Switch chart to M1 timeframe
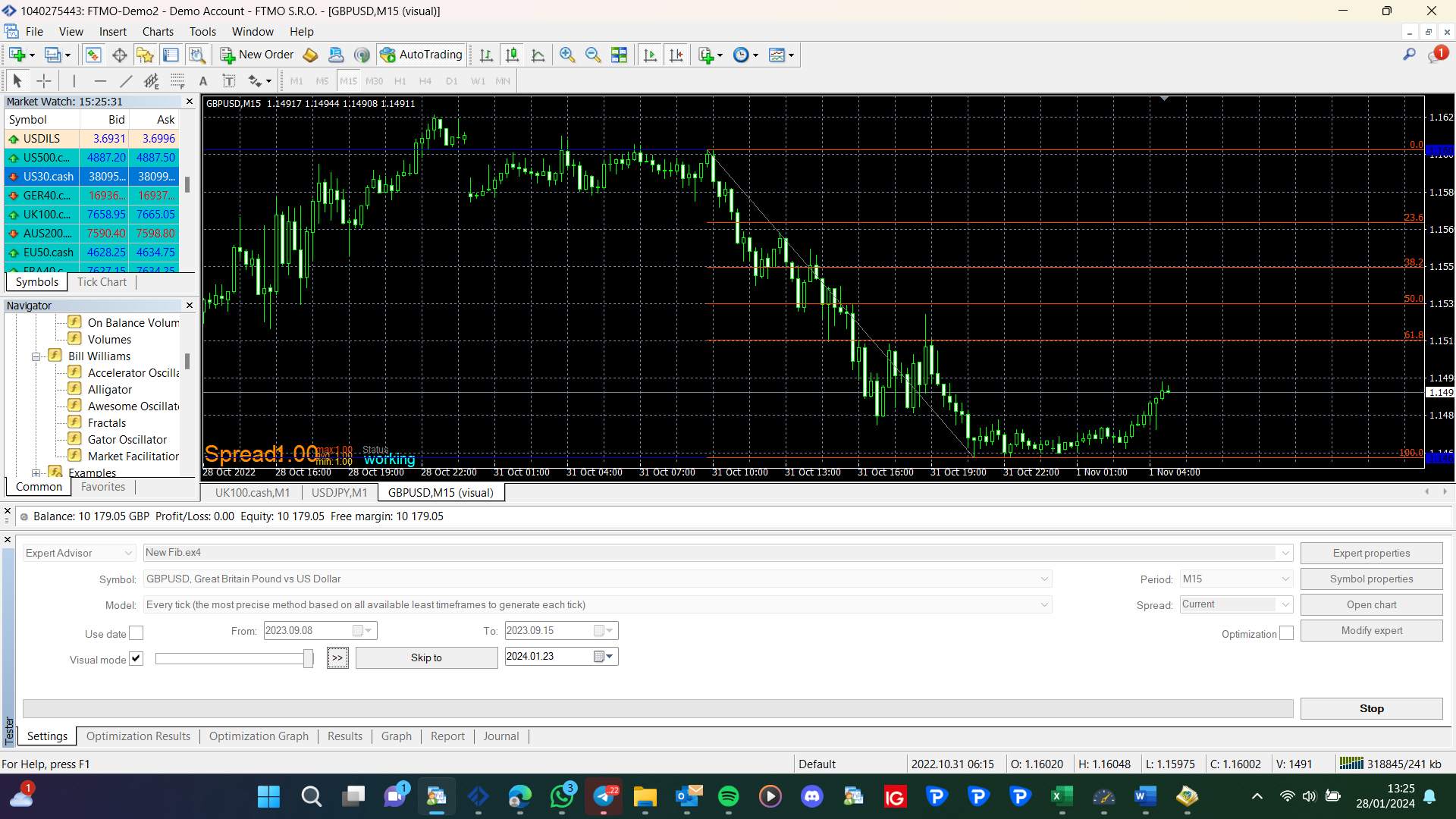The height and width of the screenshot is (819, 1456). coord(297,81)
